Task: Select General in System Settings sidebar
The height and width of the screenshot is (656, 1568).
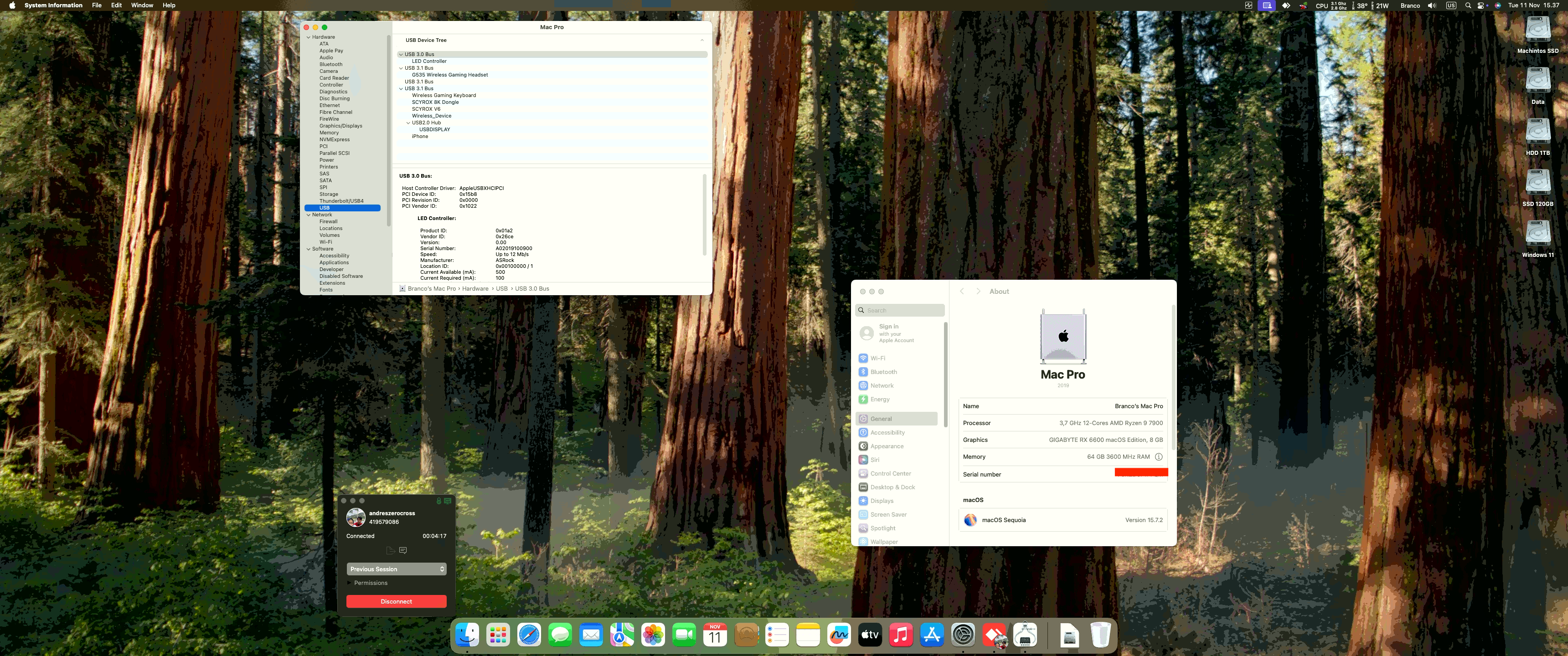Action: pos(897,419)
